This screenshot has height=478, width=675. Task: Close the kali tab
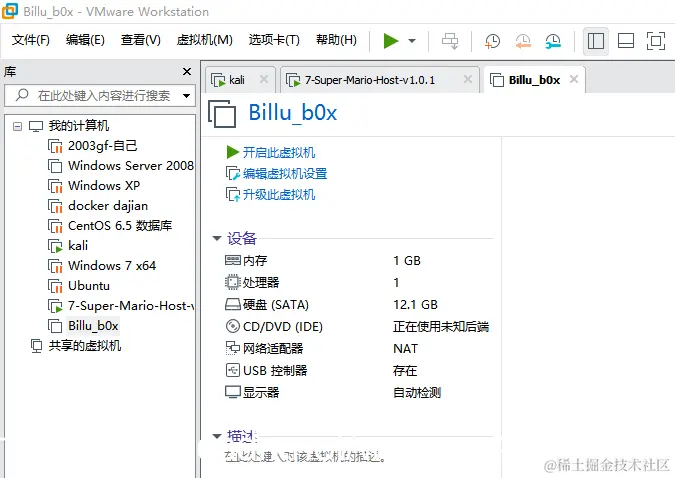click(264, 79)
